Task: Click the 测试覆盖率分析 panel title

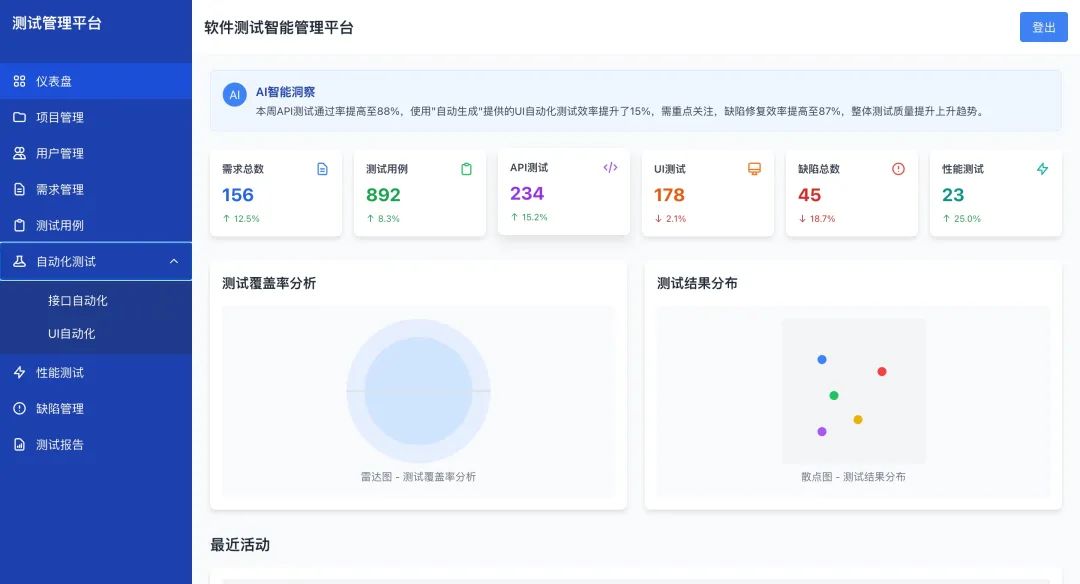Action: [269, 283]
